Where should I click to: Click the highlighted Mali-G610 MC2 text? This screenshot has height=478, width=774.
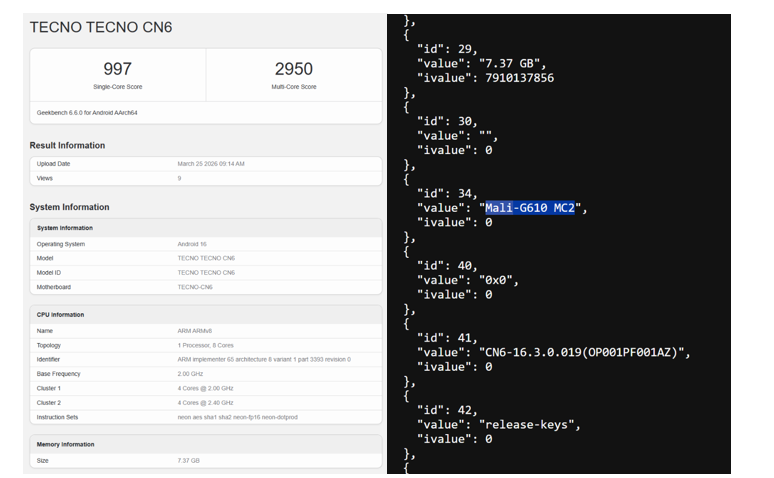pos(530,208)
